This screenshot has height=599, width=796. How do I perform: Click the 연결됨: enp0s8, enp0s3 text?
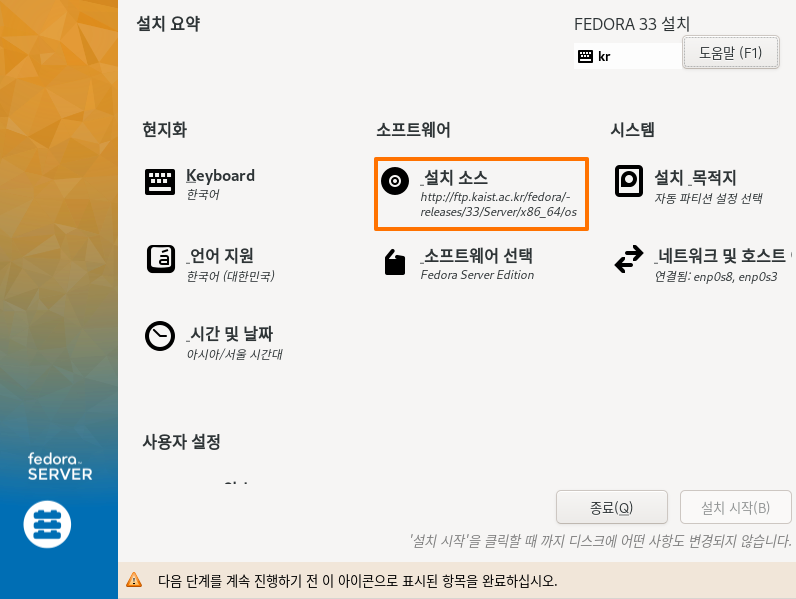pos(716,277)
